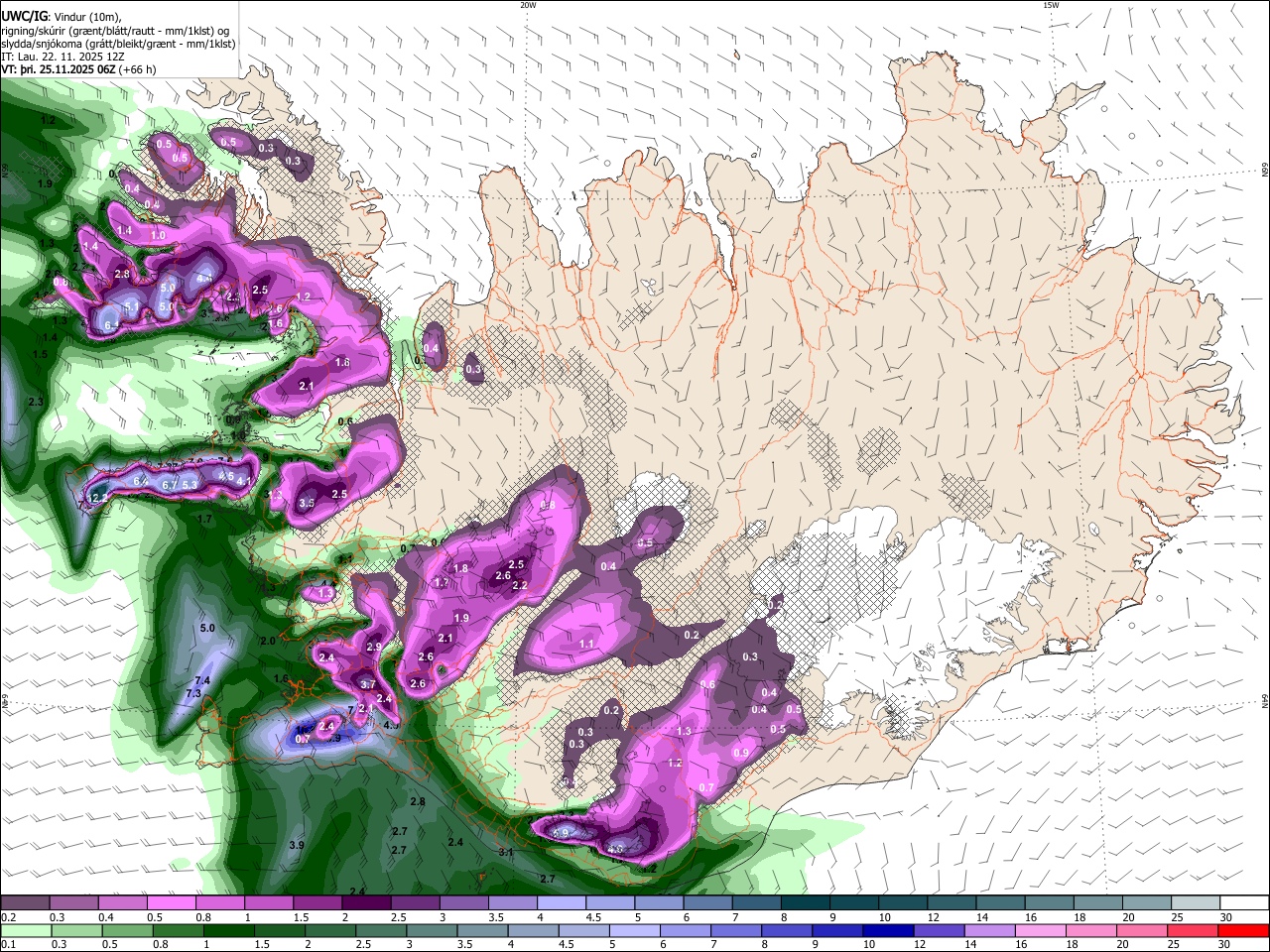
Task: Select the darkest purple 2–2.5 snow legend swatch
Action: coord(366,903)
